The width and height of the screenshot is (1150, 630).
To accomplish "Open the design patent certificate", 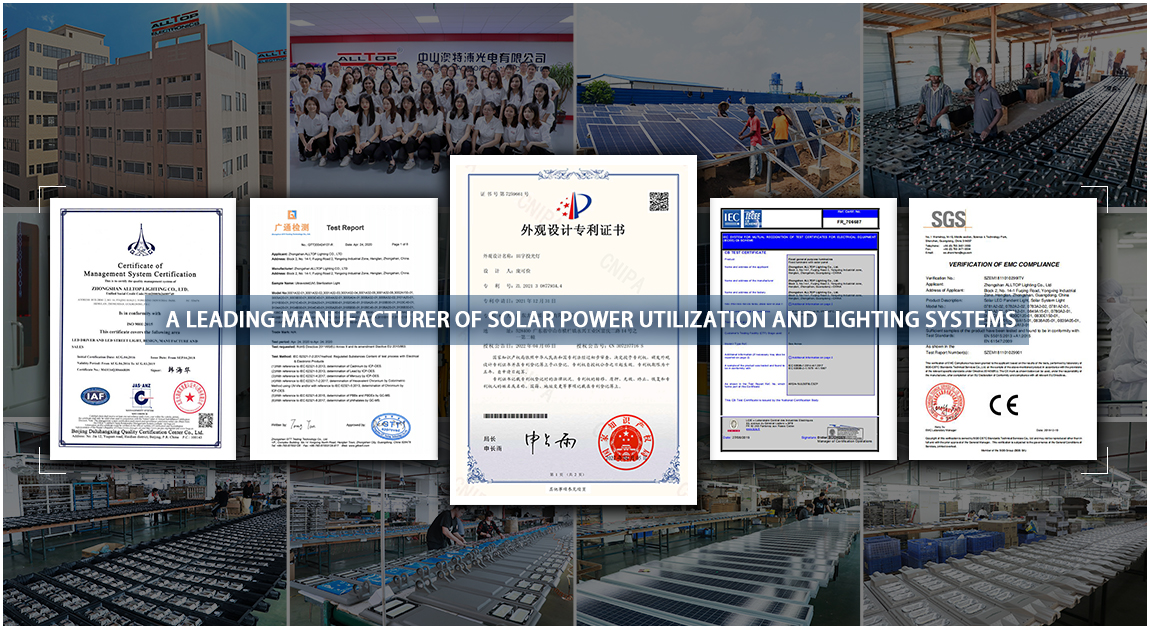I will [573, 329].
